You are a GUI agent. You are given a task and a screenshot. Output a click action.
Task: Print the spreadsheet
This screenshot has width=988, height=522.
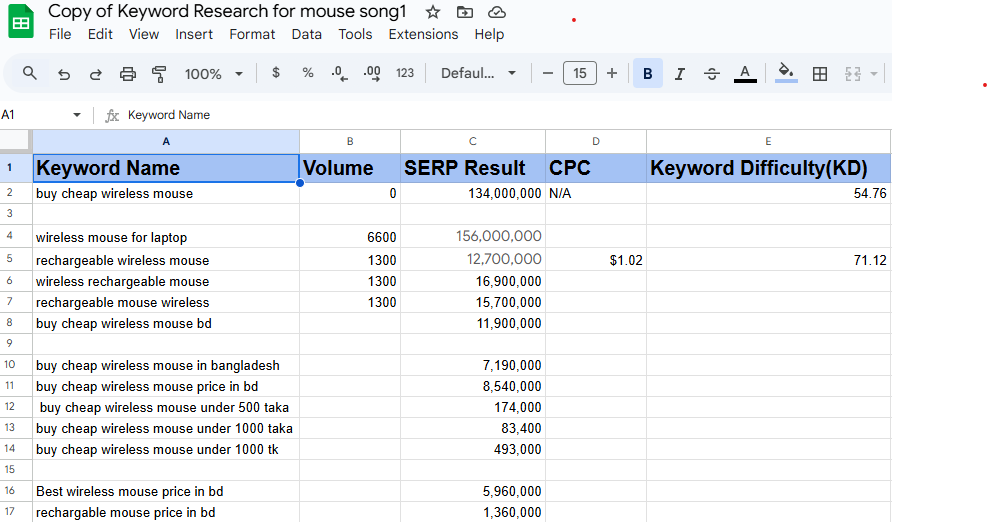pyautogui.click(x=128, y=74)
